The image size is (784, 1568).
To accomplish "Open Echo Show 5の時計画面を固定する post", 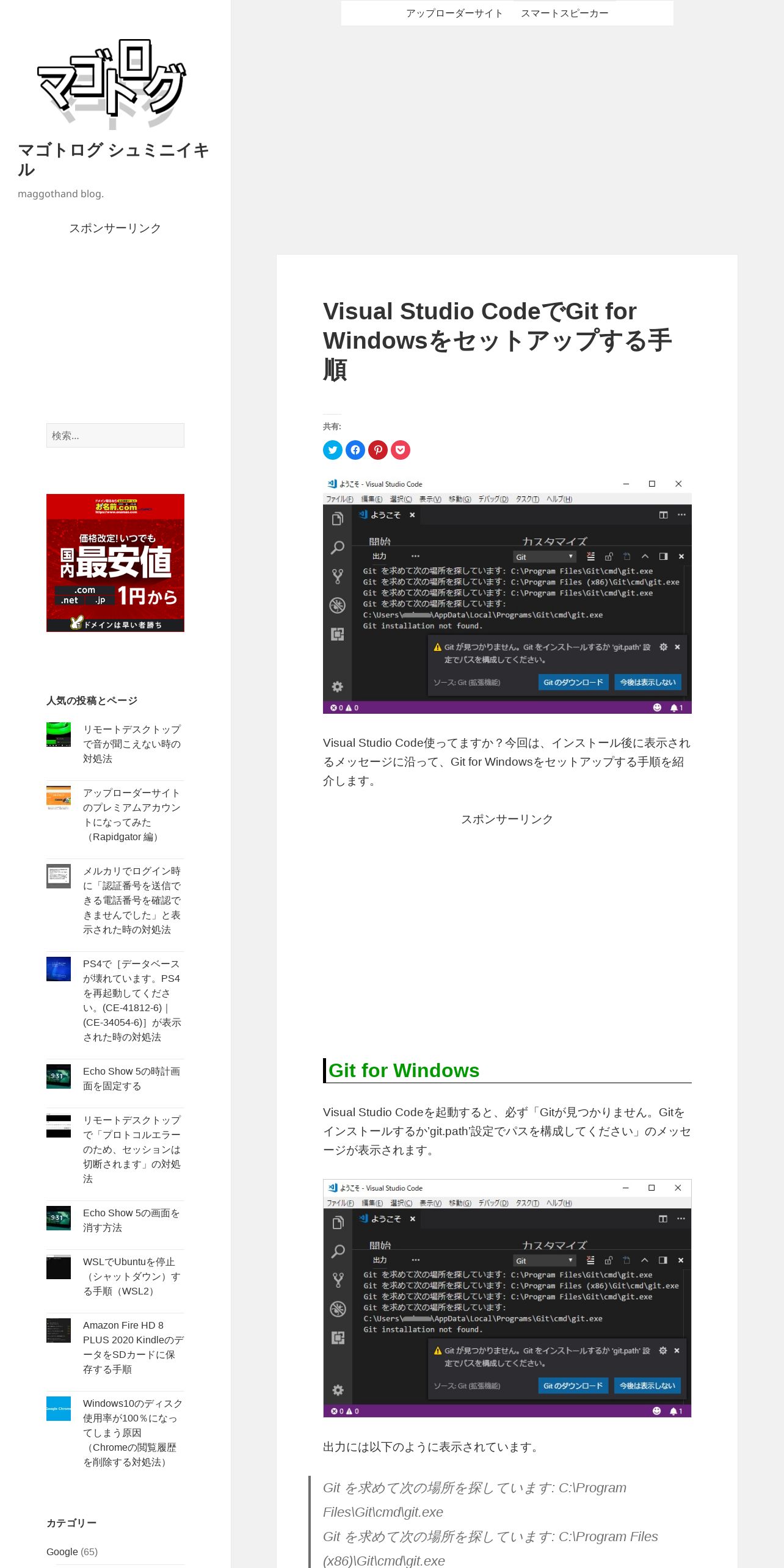I will coord(131,1078).
